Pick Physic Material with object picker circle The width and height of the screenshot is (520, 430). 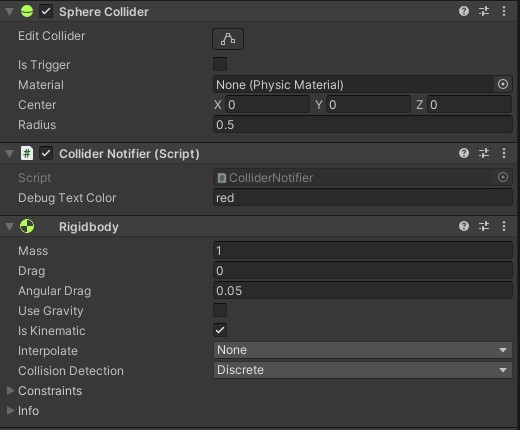point(503,84)
